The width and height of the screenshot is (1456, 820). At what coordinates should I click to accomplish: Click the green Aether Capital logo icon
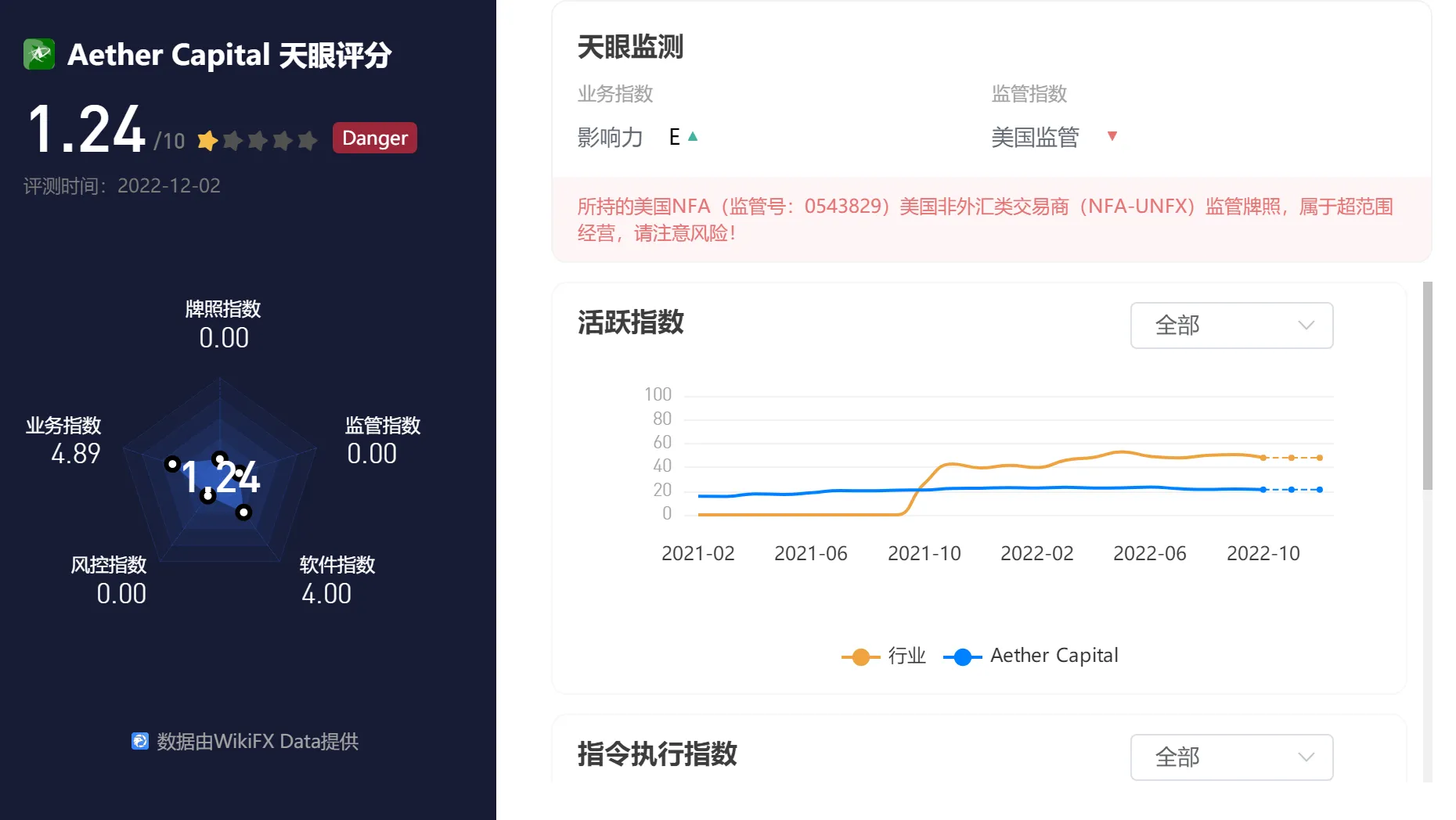39,54
